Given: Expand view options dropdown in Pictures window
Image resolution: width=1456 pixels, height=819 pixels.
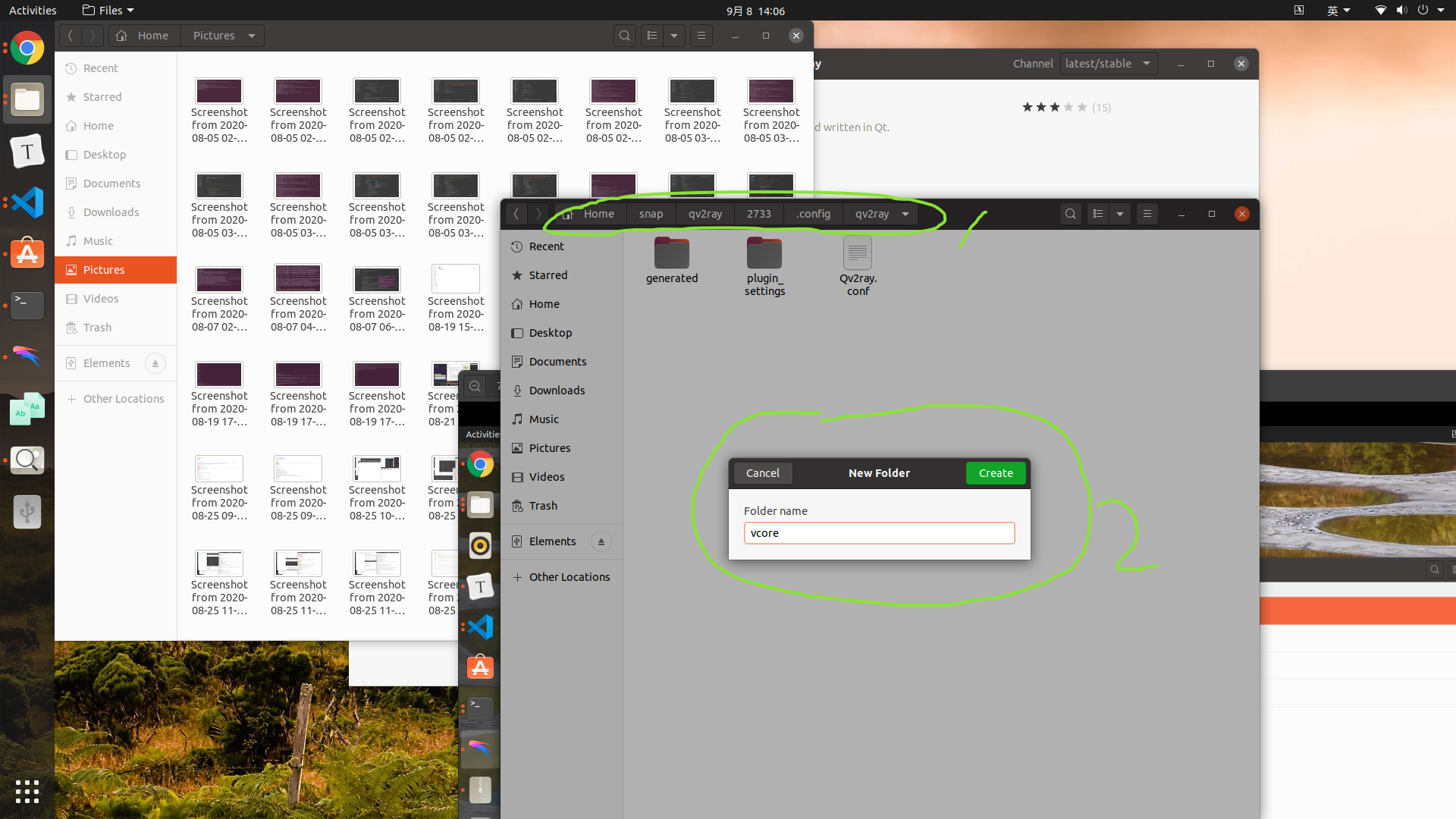Looking at the screenshot, I should (x=674, y=36).
